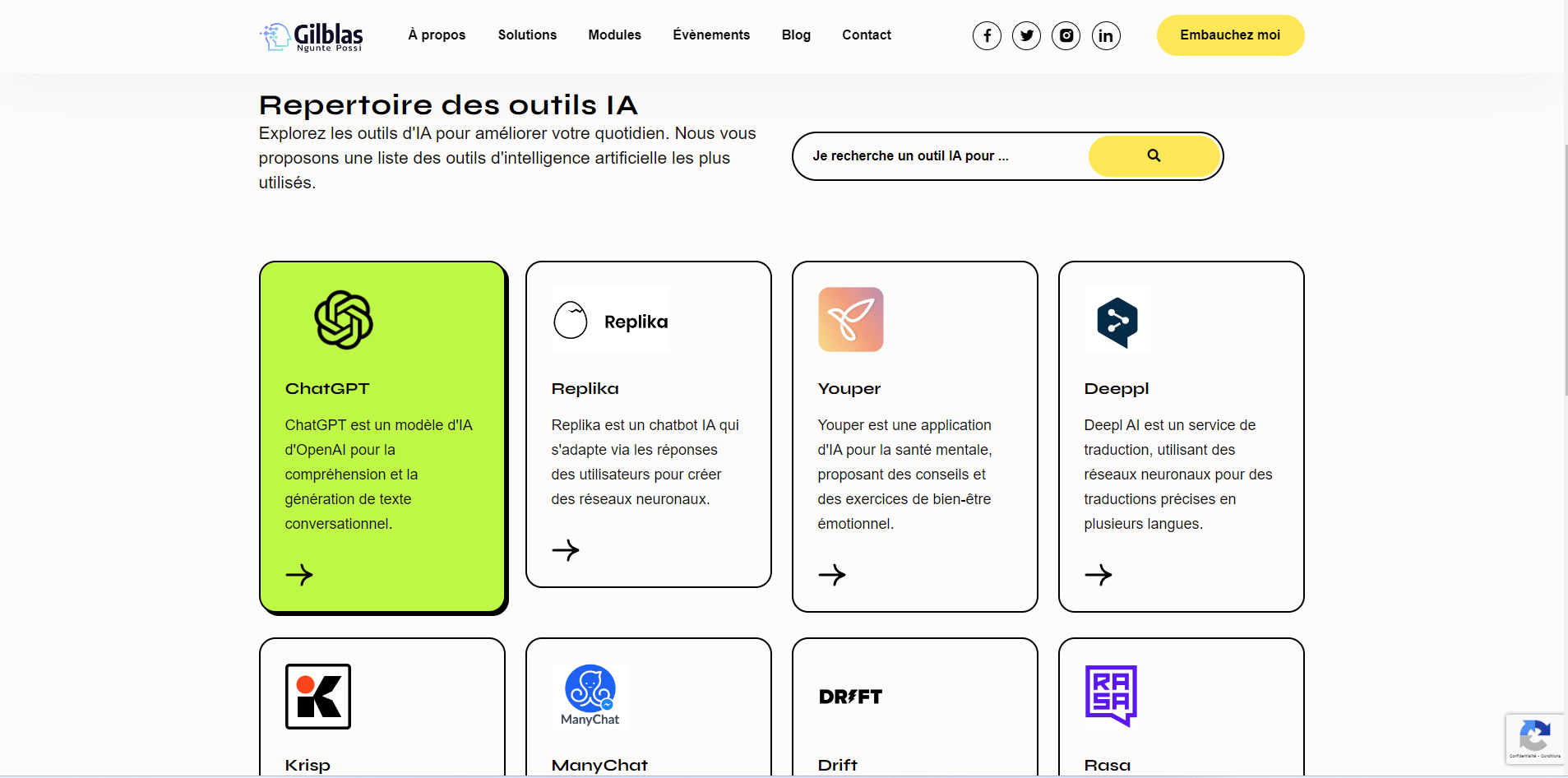1568x778 pixels.
Task: Click the ChatGPT logo icon
Action: pyautogui.click(x=344, y=320)
